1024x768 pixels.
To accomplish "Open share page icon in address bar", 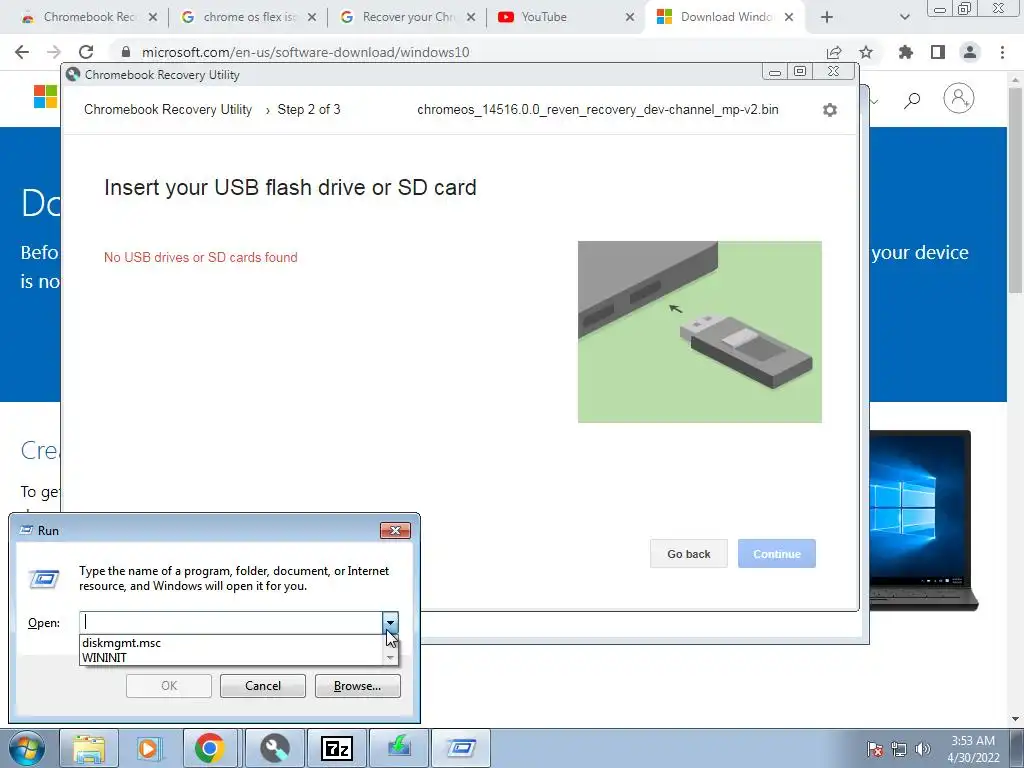I will 834,52.
